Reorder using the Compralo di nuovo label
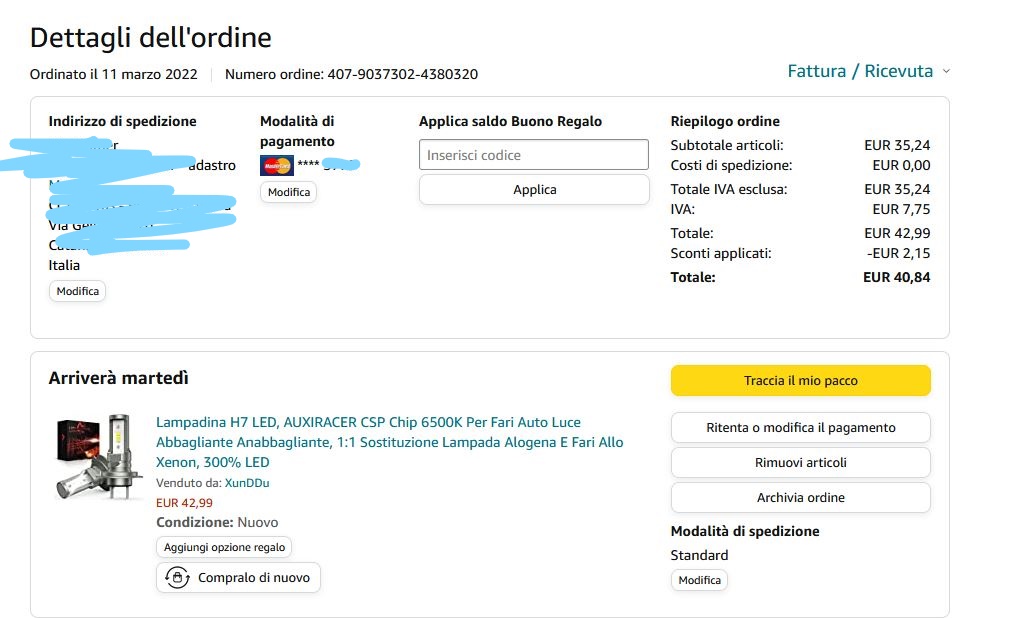 pyautogui.click(x=254, y=577)
